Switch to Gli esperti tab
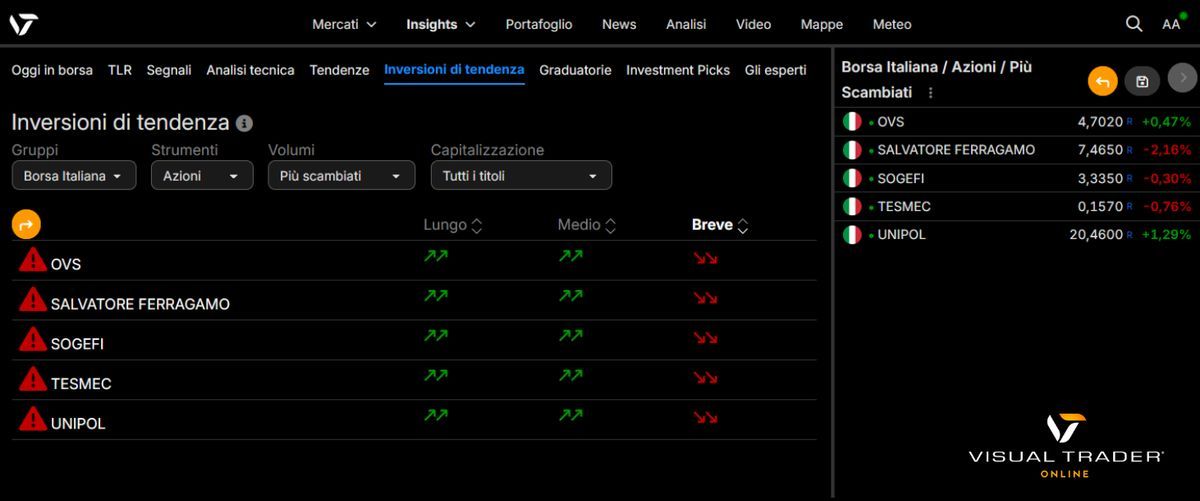 click(776, 70)
